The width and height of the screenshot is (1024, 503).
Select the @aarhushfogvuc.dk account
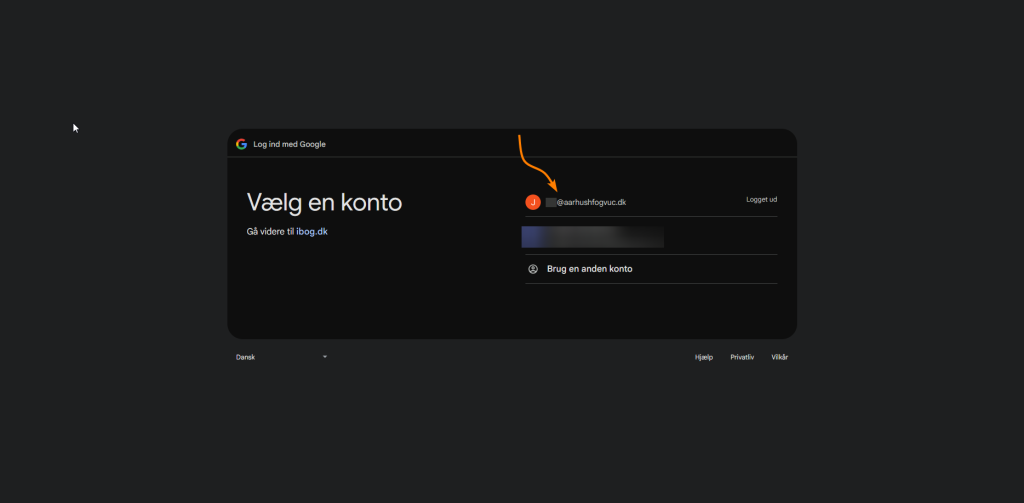[590, 202]
